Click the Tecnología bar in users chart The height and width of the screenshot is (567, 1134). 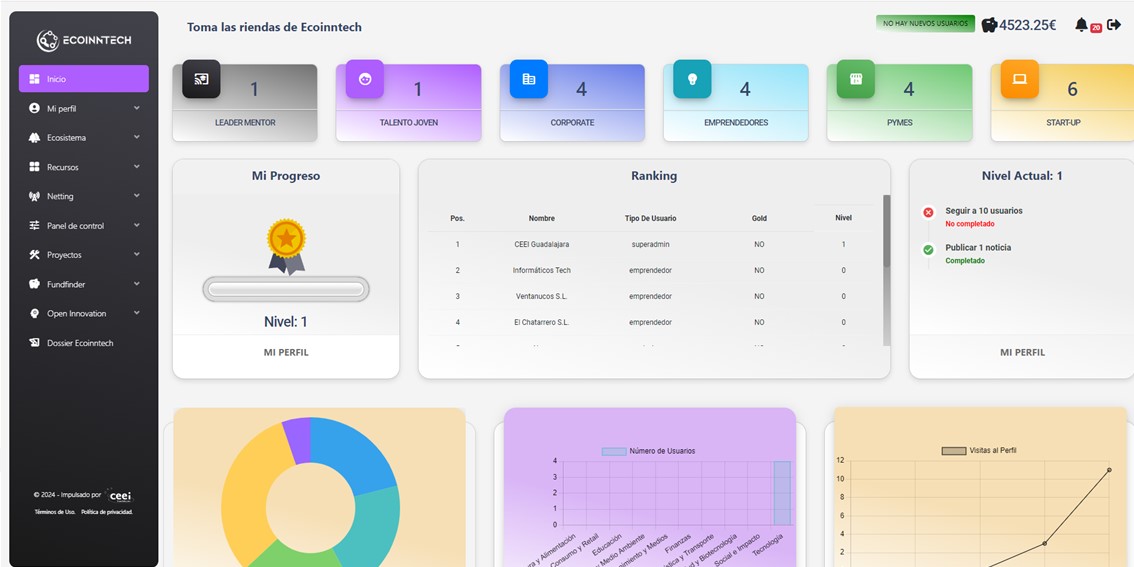pyautogui.click(x=782, y=493)
